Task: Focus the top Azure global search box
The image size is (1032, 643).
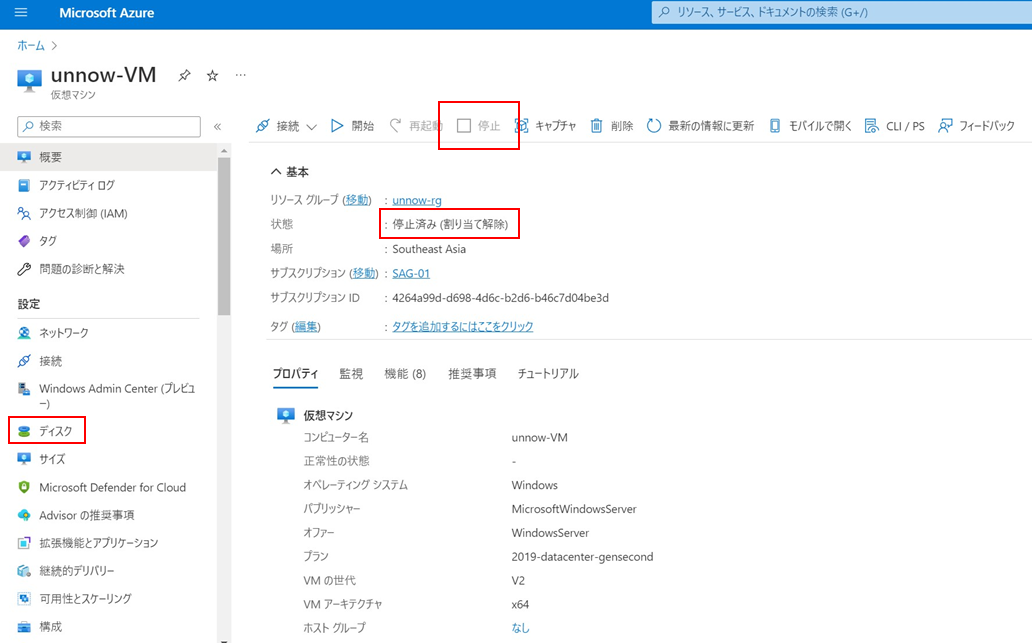Action: tap(842, 13)
